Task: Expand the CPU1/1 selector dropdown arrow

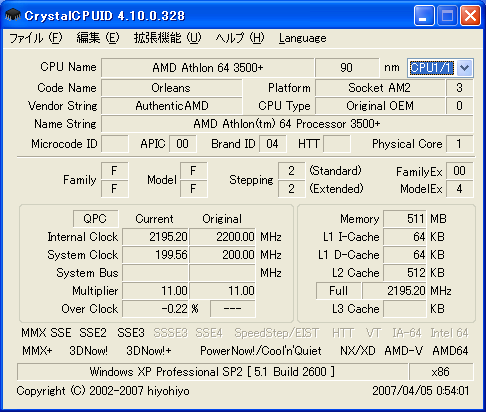Action: click(x=465, y=68)
